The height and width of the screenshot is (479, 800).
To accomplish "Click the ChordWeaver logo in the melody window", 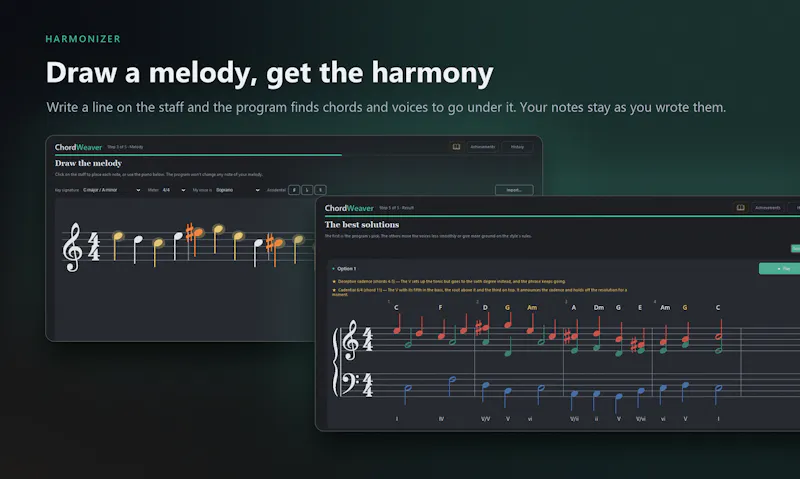I will pos(79,147).
